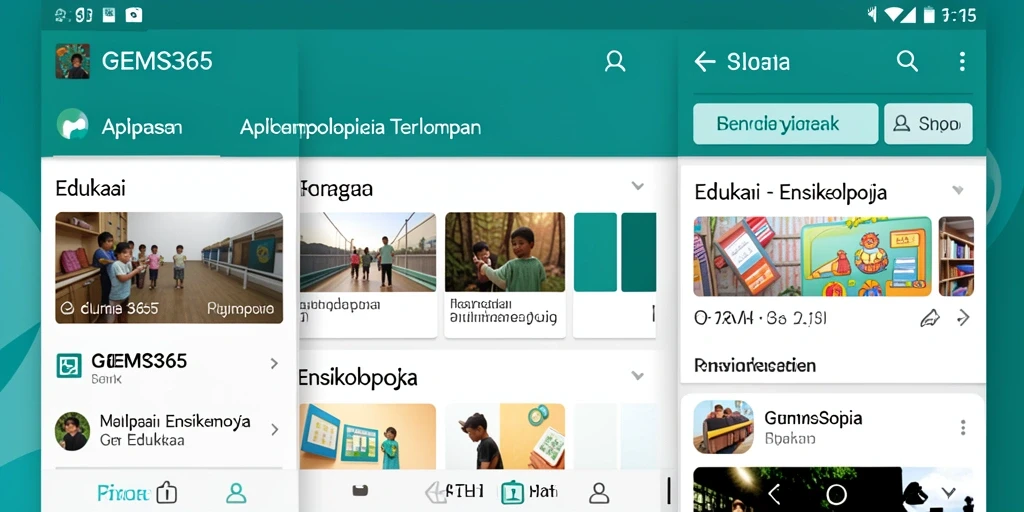1024x512 pixels.
Task: Open the Mailpaai Ensikemoya avatar
Action: (x=72, y=431)
